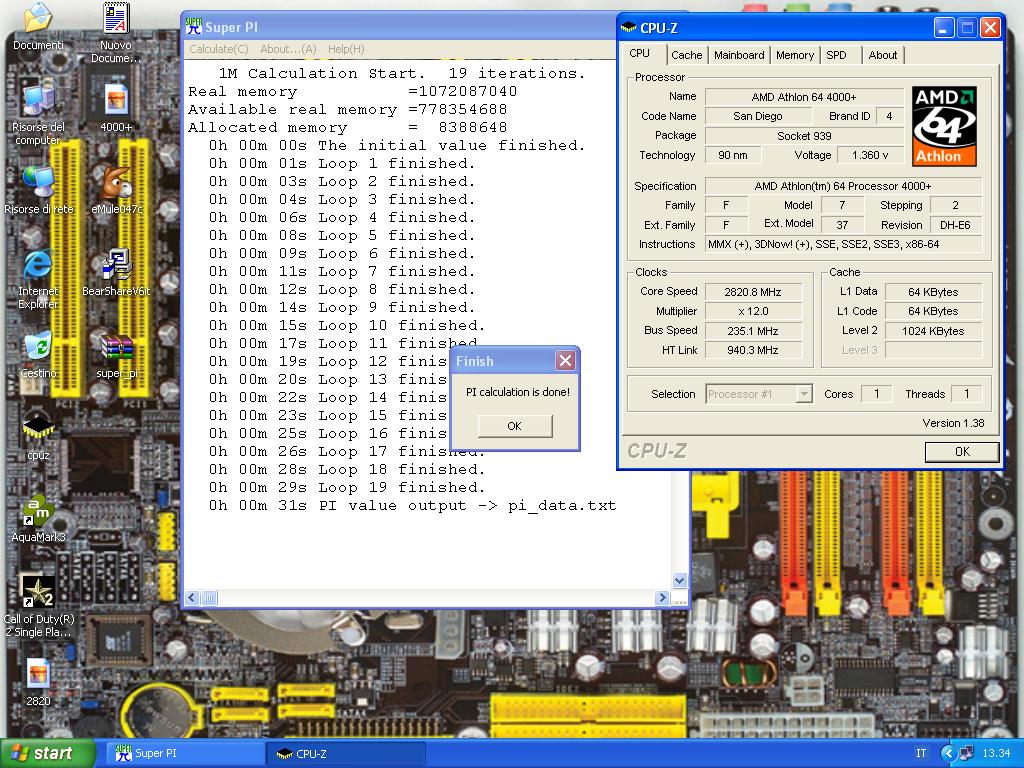This screenshot has height=768, width=1024.
Task: Click the HT Link value 940.3 MHz
Action: click(x=753, y=350)
